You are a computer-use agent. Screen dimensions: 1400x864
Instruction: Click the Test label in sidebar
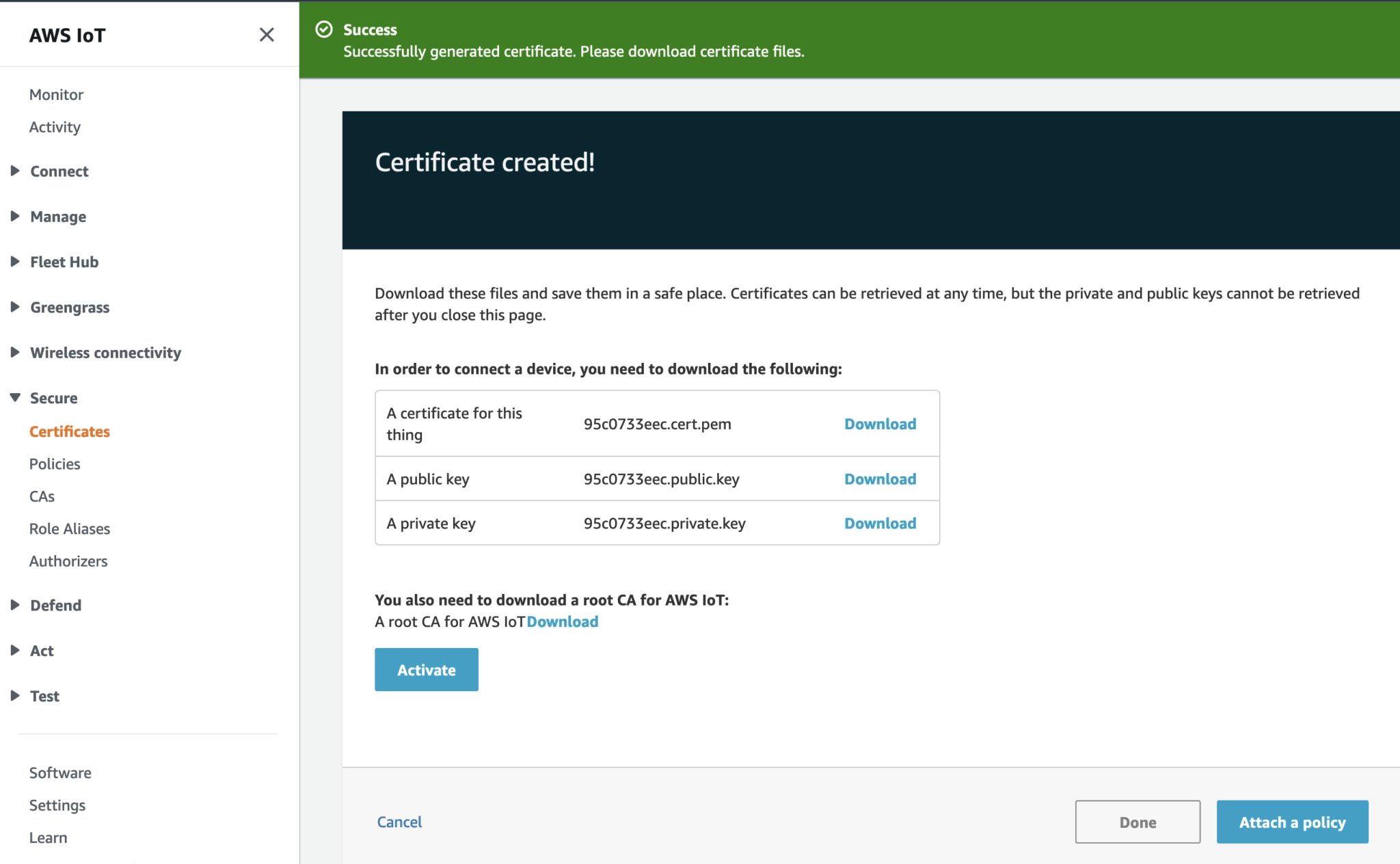coord(44,697)
